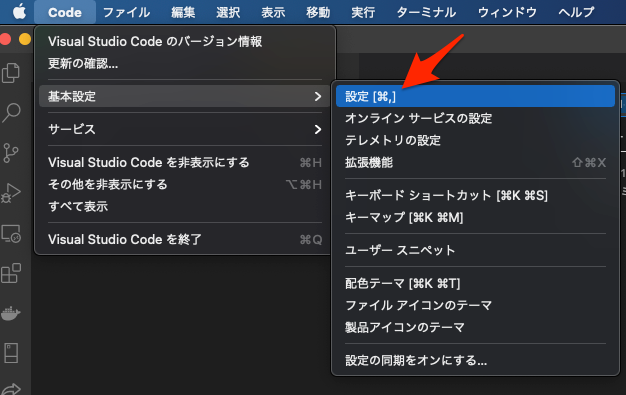Screen dimensions: 626x395
Task: Open the 表示 menu
Action: tap(273, 12)
